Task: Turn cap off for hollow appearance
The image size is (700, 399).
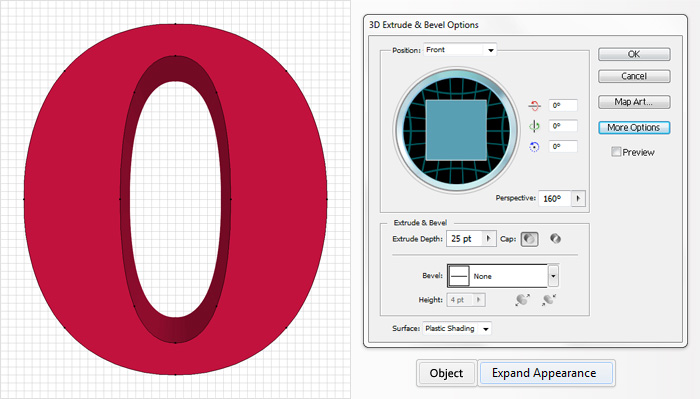Action: coord(555,239)
